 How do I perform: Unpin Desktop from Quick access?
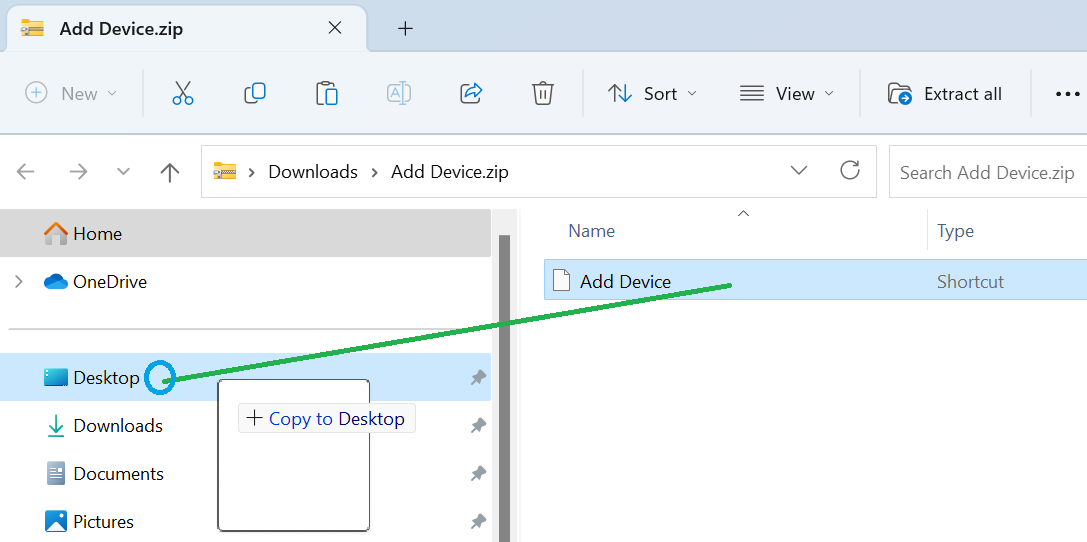(x=478, y=378)
